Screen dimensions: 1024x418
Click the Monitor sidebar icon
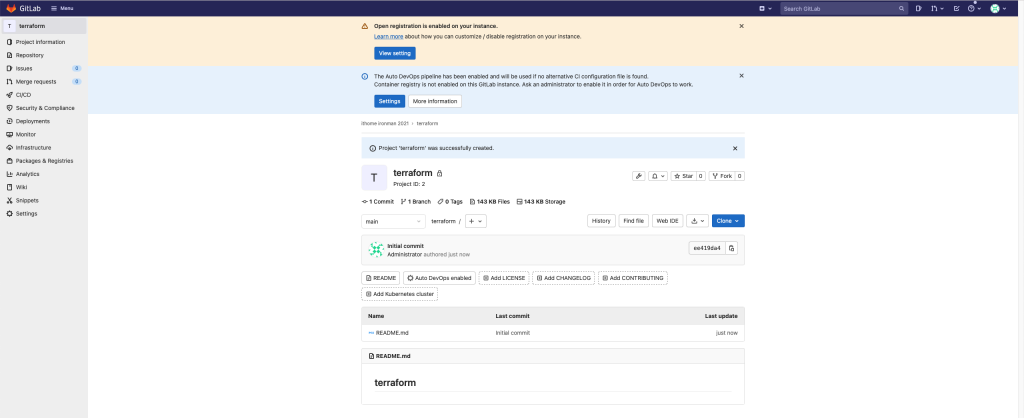(x=9, y=135)
